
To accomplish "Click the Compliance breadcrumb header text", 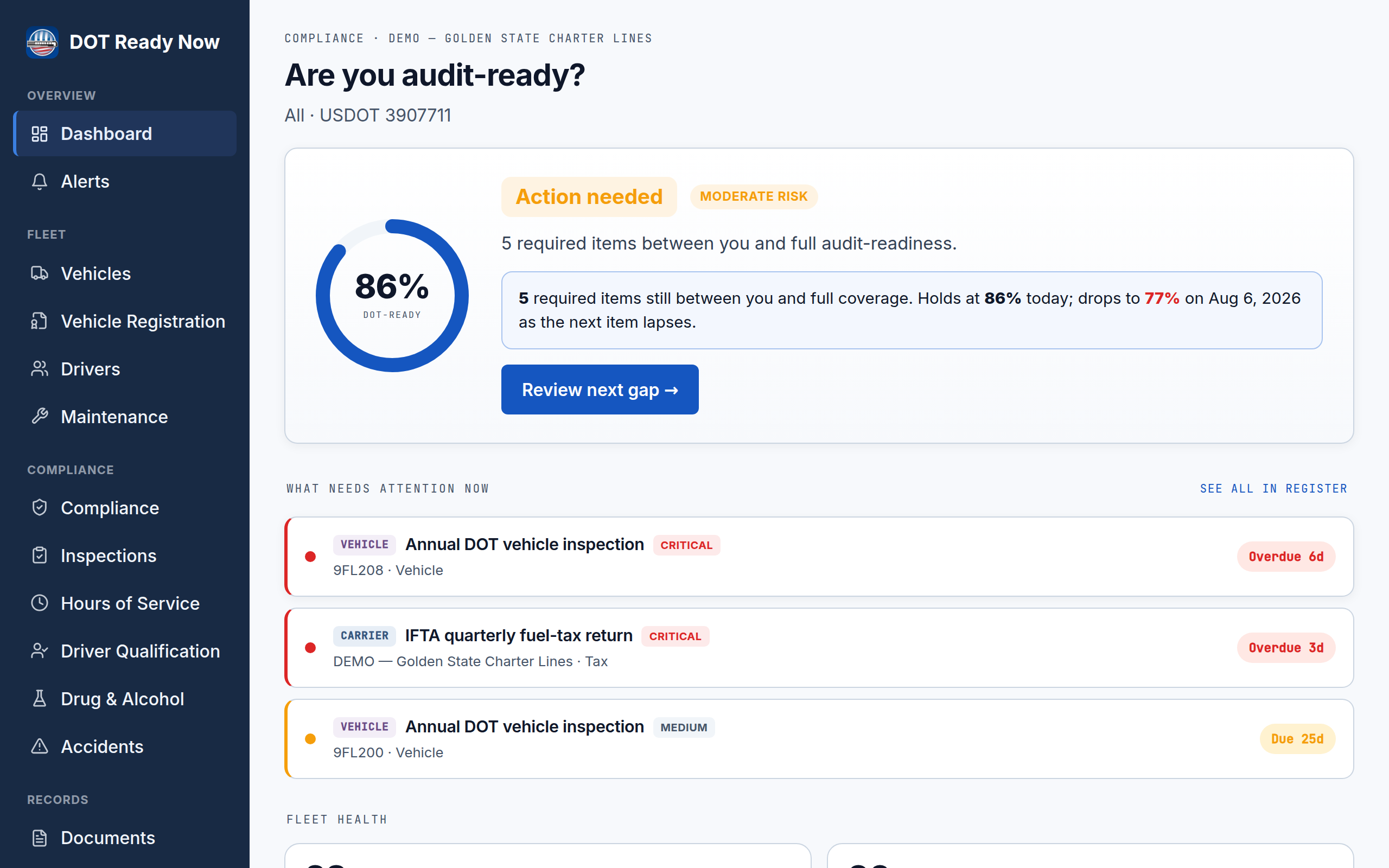I will click(x=468, y=39).
